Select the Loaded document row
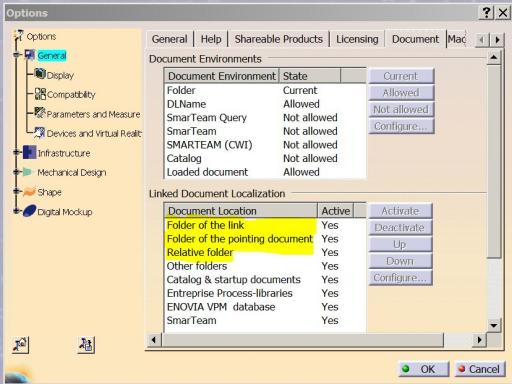This screenshot has width=512, height=384. (265, 172)
